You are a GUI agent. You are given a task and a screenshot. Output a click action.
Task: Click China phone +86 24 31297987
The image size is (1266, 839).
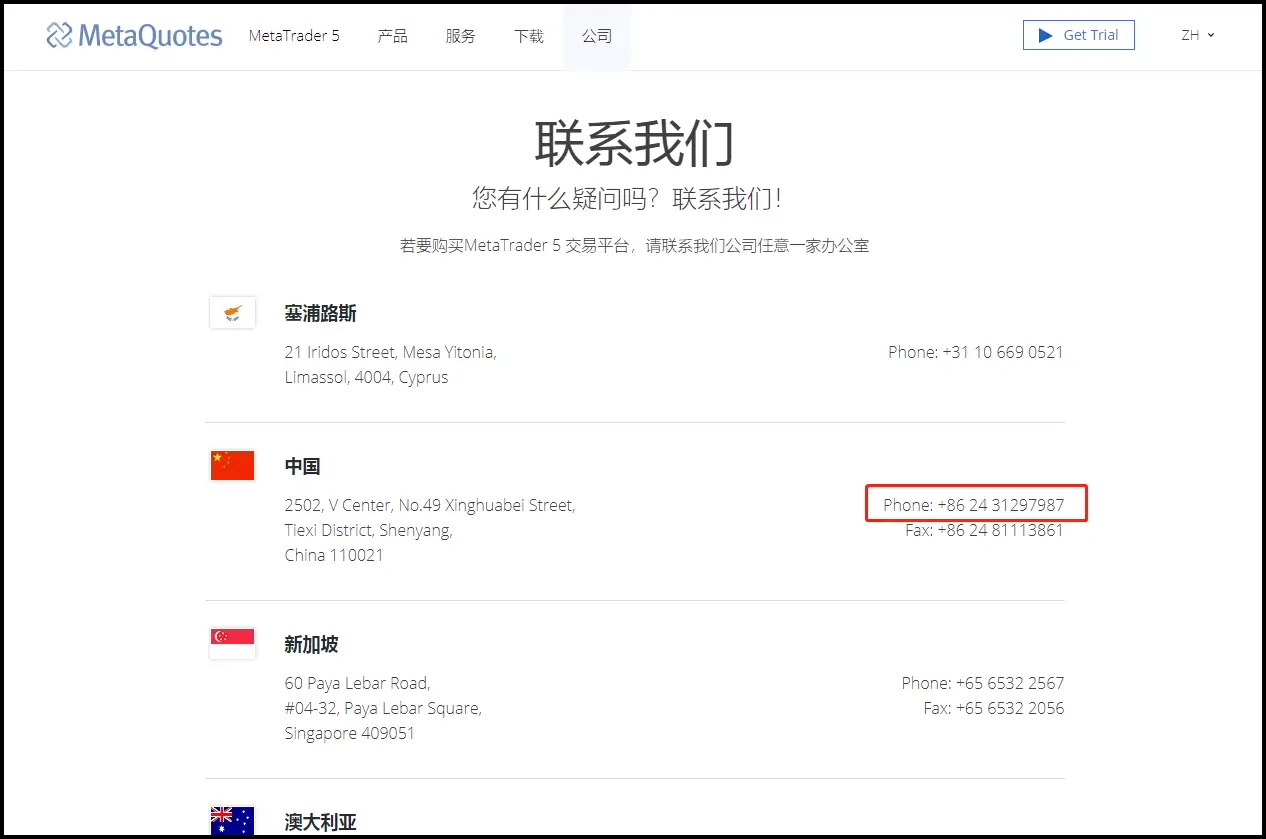[973, 505]
